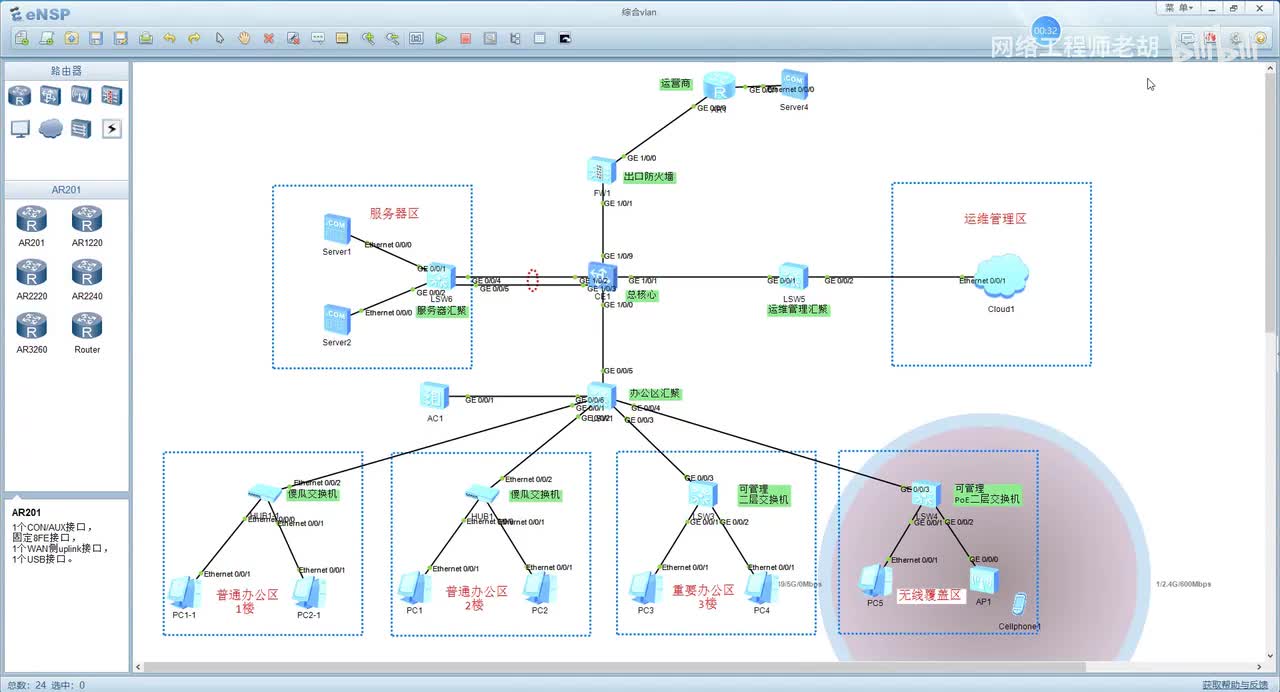Viewport: 1280px width, 692px height.
Task: Select the AR1 router in topology
Action: [719, 86]
